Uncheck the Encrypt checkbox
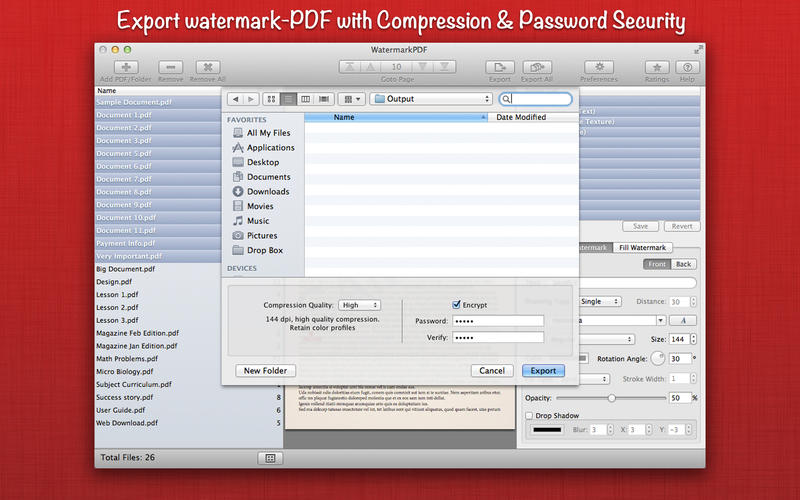Screen dimensions: 800x500 point(456,305)
